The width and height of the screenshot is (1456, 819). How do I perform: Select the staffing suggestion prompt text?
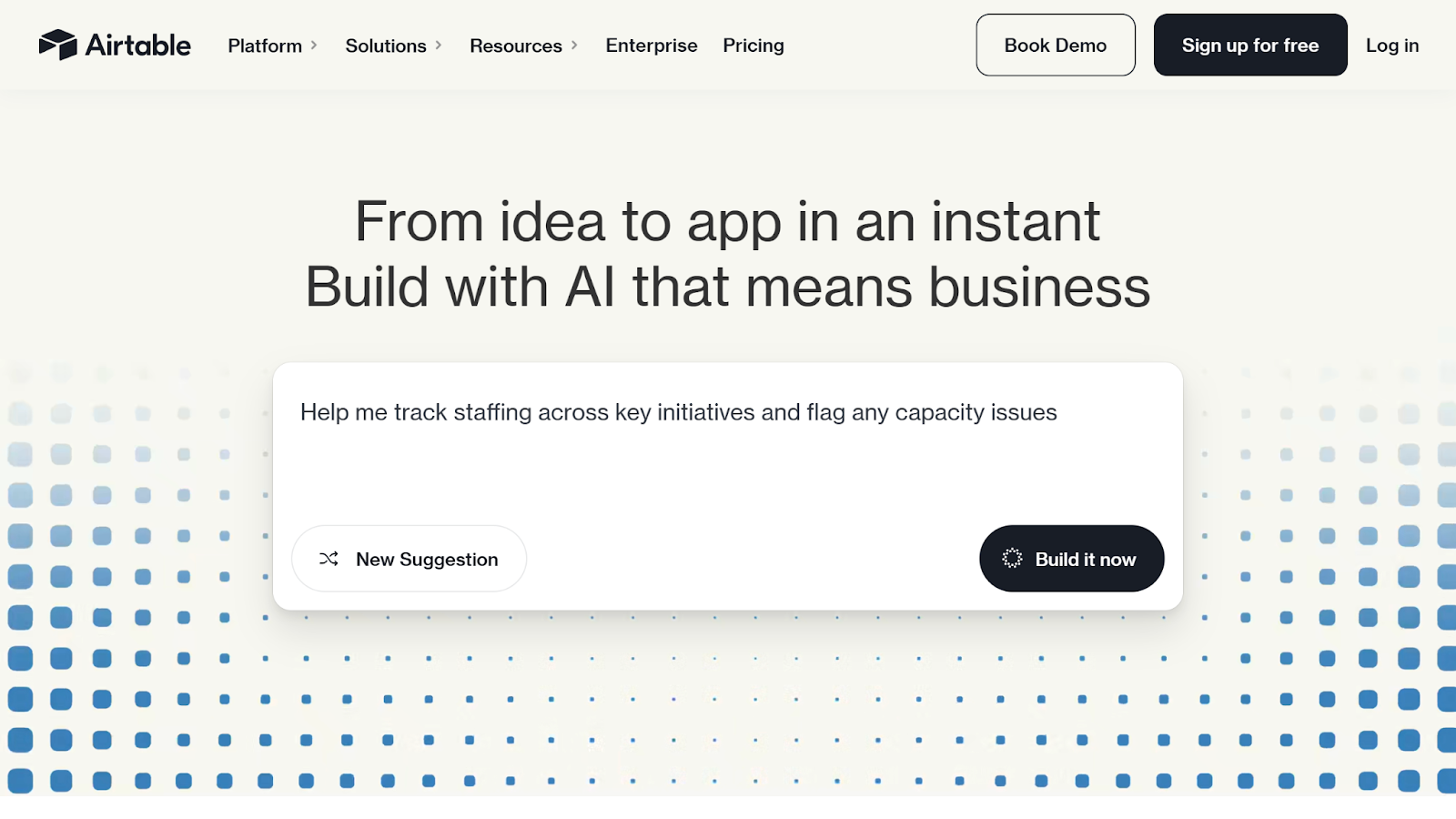[677, 411]
